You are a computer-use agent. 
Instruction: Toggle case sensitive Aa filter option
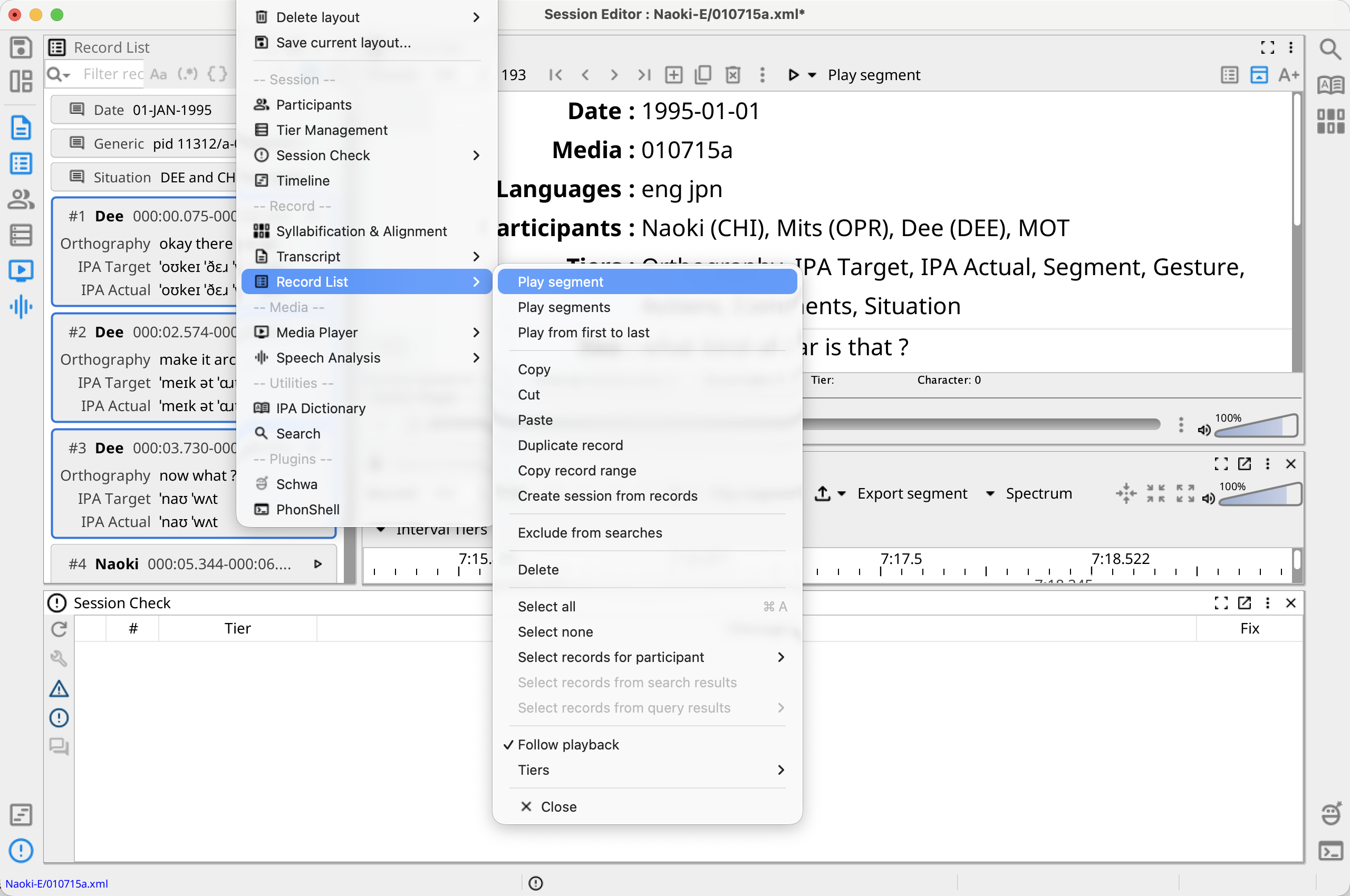pos(158,74)
